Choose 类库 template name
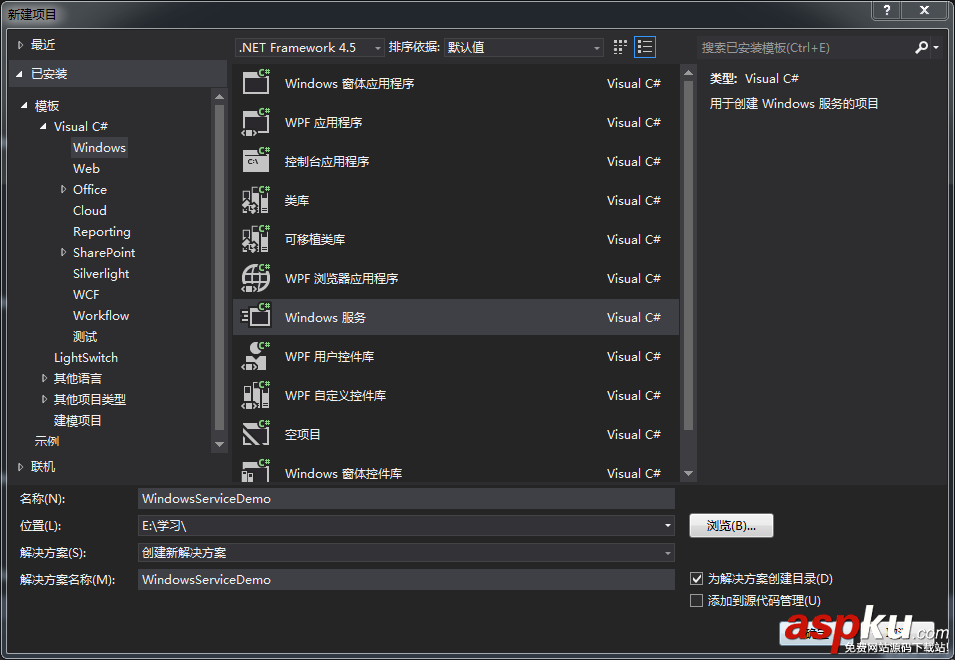 [297, 200]
